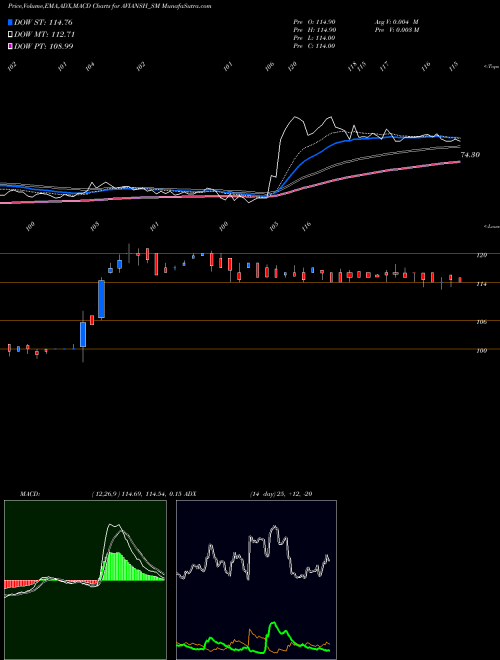Click the 'Avg V: 0.004 M' value
This screenshot has height=660, width=500.
pos(396,22)
